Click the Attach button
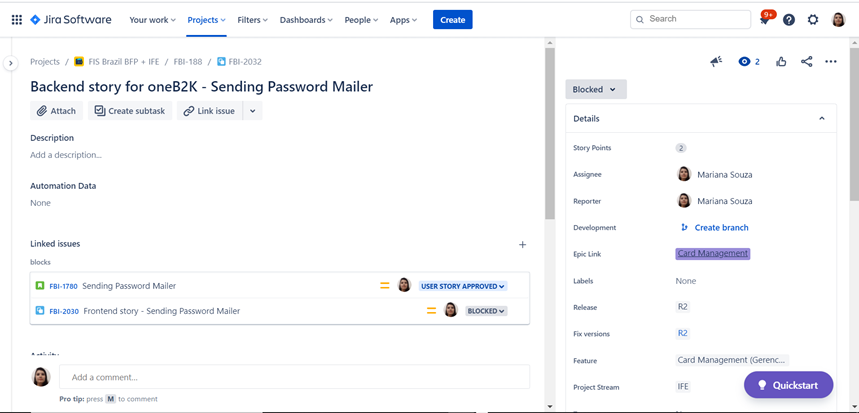 pos(56,111)
